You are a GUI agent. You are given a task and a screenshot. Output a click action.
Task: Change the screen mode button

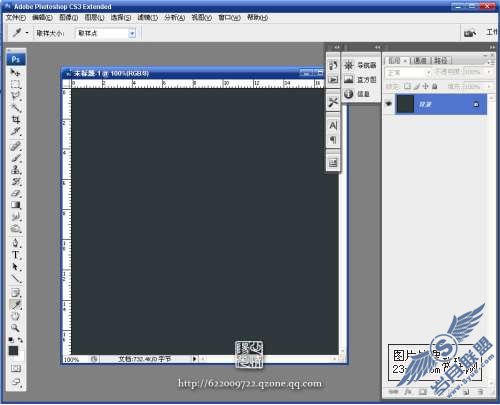pos(15,382)
